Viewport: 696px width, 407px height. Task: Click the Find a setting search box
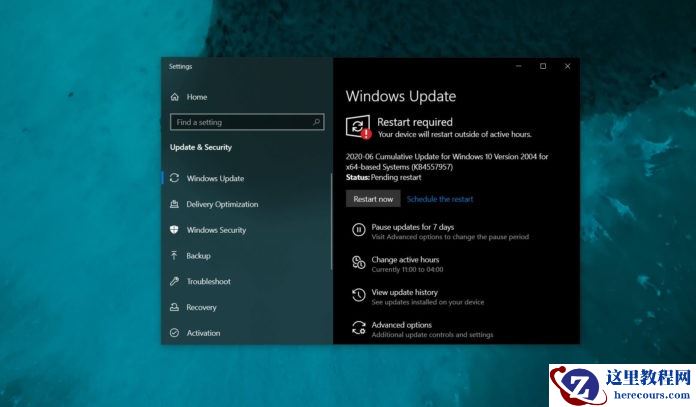tap(247, 122)
